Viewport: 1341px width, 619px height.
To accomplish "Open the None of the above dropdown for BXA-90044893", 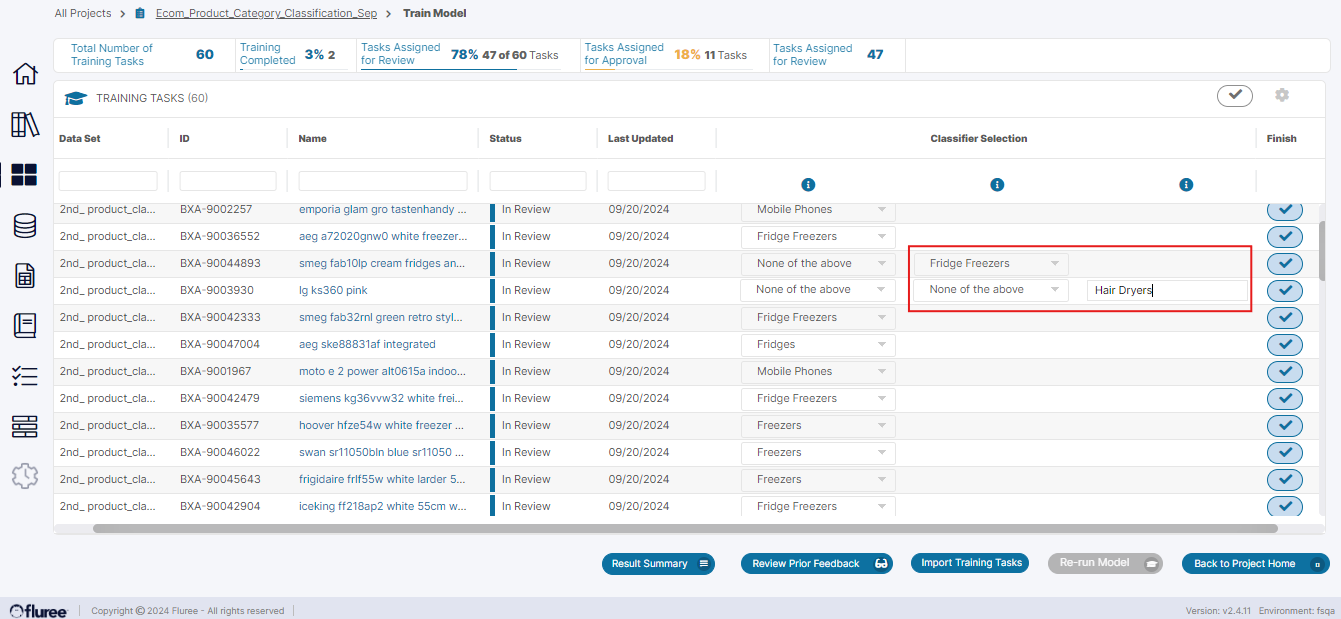I will click(x=817, y=263).
